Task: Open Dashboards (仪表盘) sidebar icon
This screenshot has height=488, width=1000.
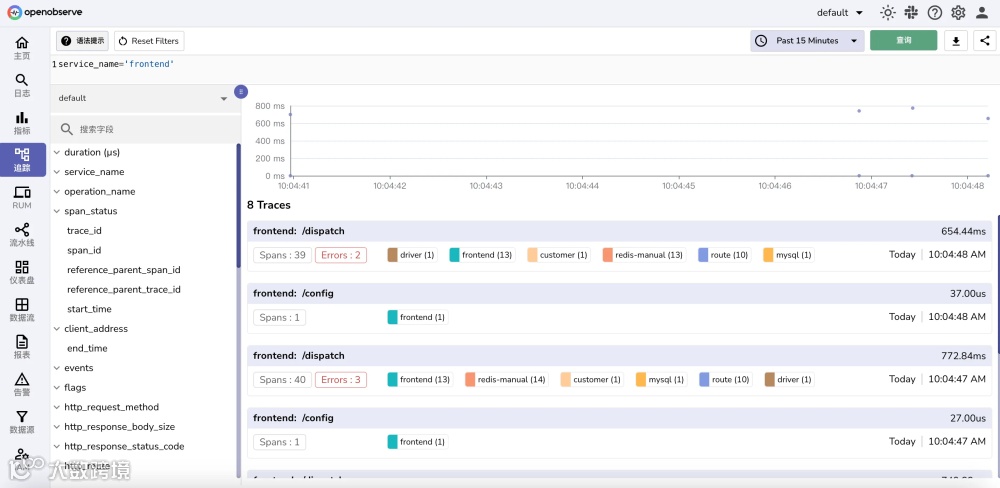Action: coord(22,272)
